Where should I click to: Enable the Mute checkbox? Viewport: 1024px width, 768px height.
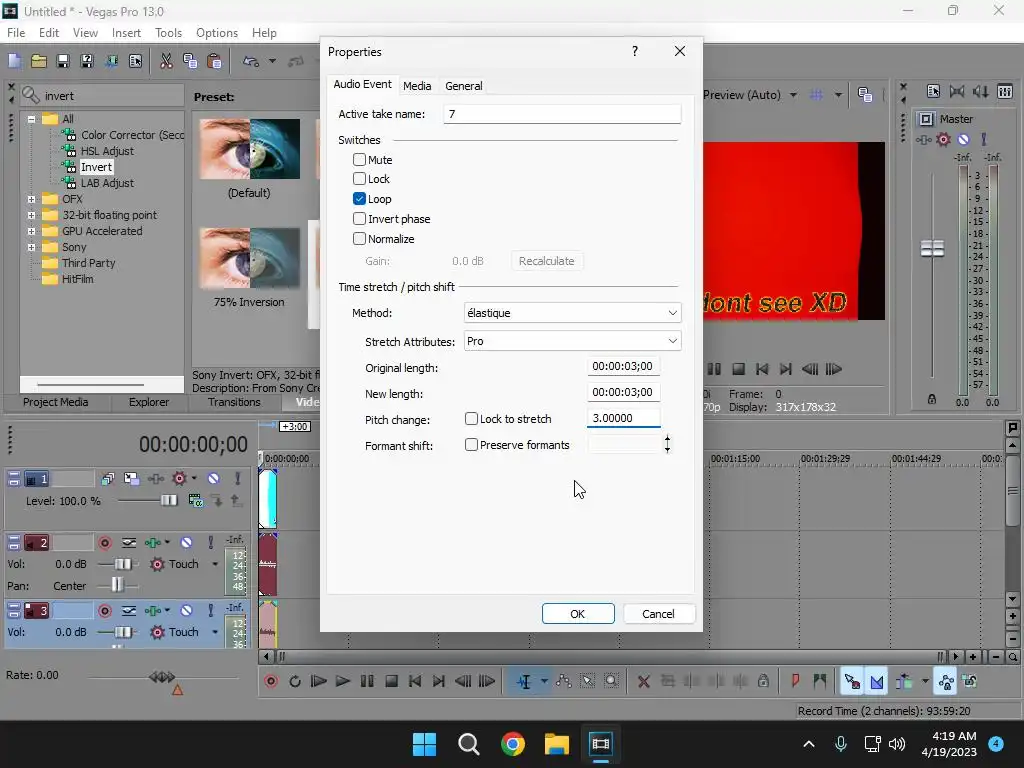(x=359, y=159)
